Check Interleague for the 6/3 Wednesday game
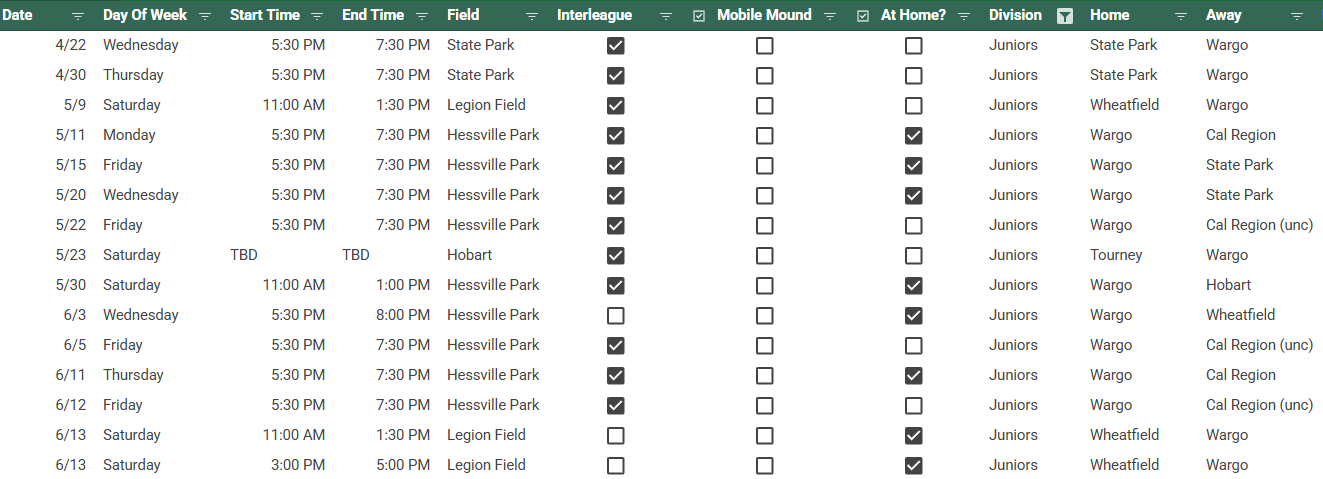 click(616, 315)
